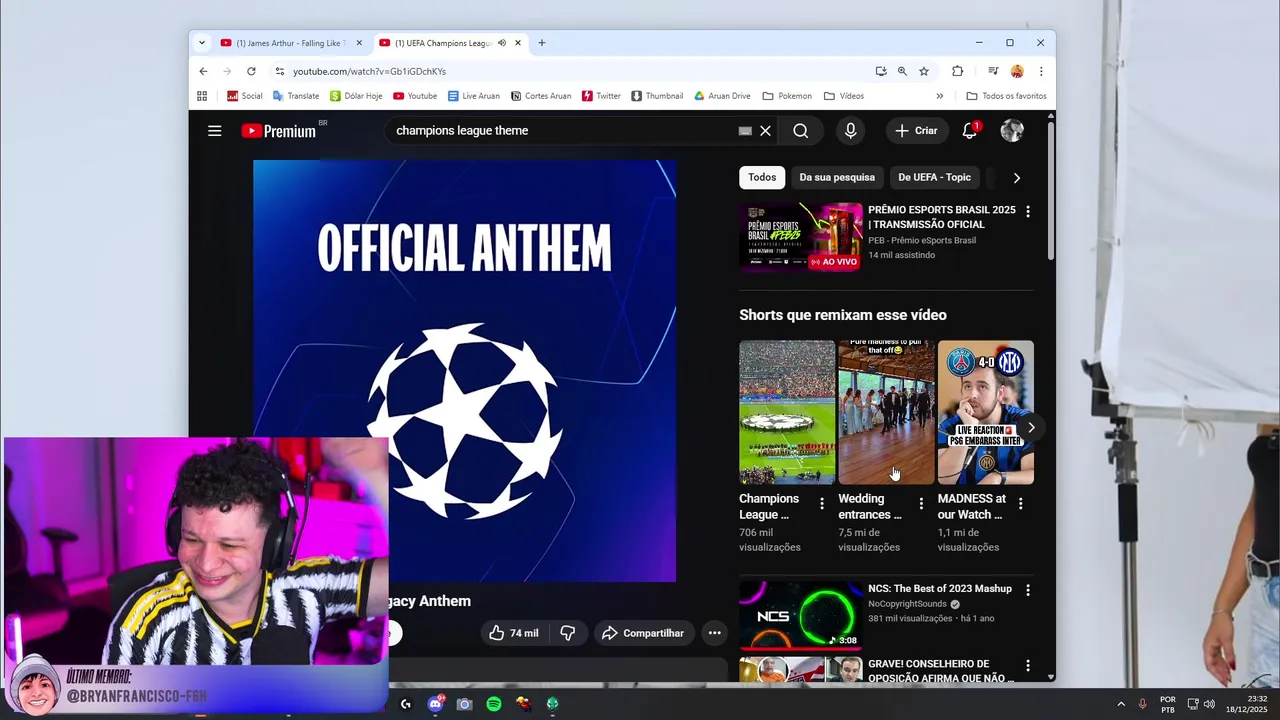1280x720 pixels.
Task: Open NCS Best of 2023 Mashup video
Action: click(800, 615)
